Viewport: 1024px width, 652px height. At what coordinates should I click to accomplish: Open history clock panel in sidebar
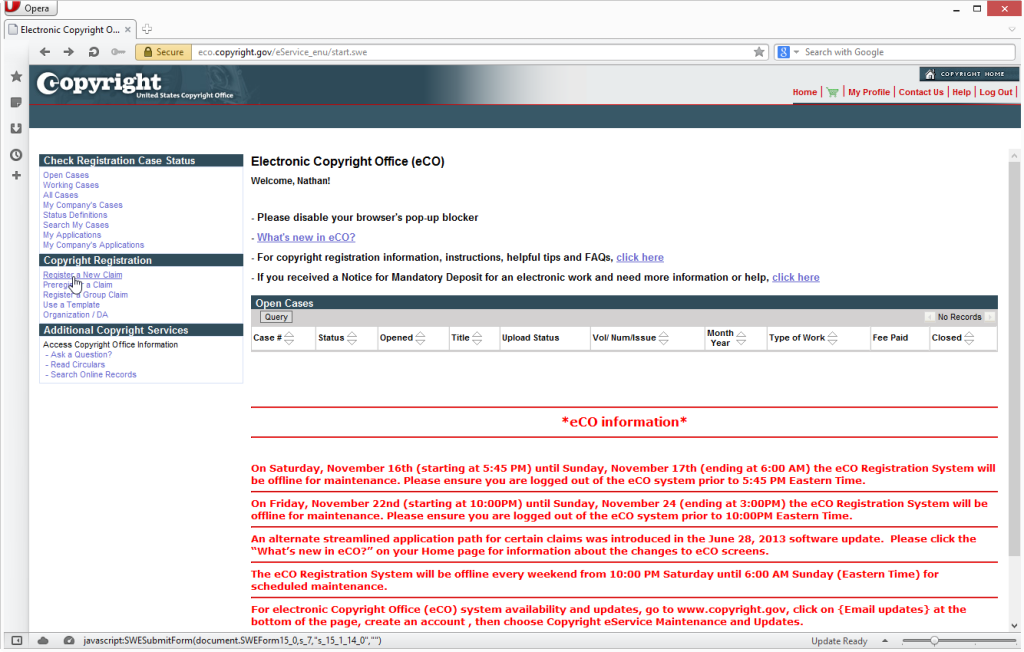16,155
